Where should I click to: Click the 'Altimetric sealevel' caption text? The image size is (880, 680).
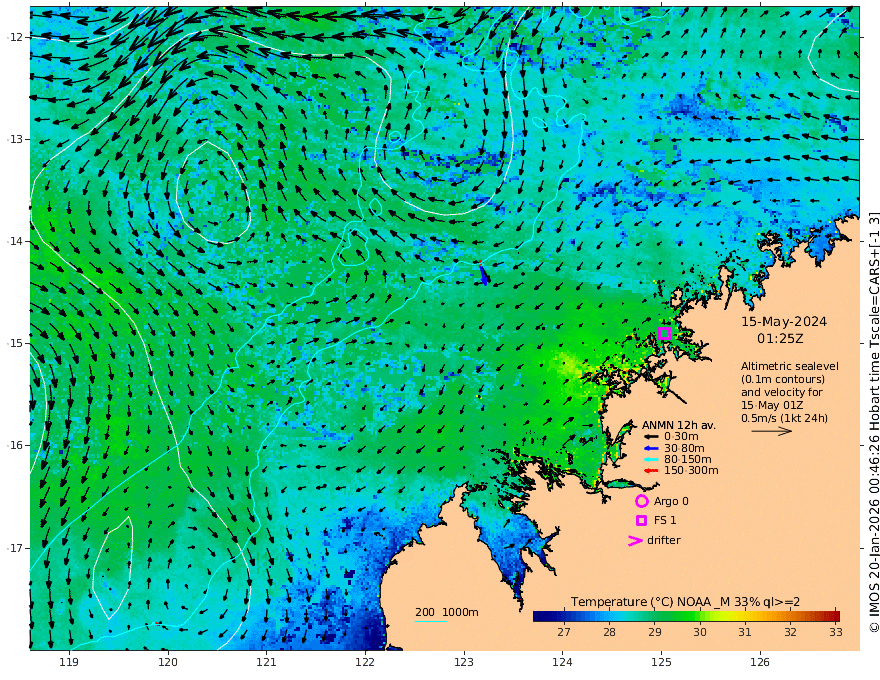(790, 366)
